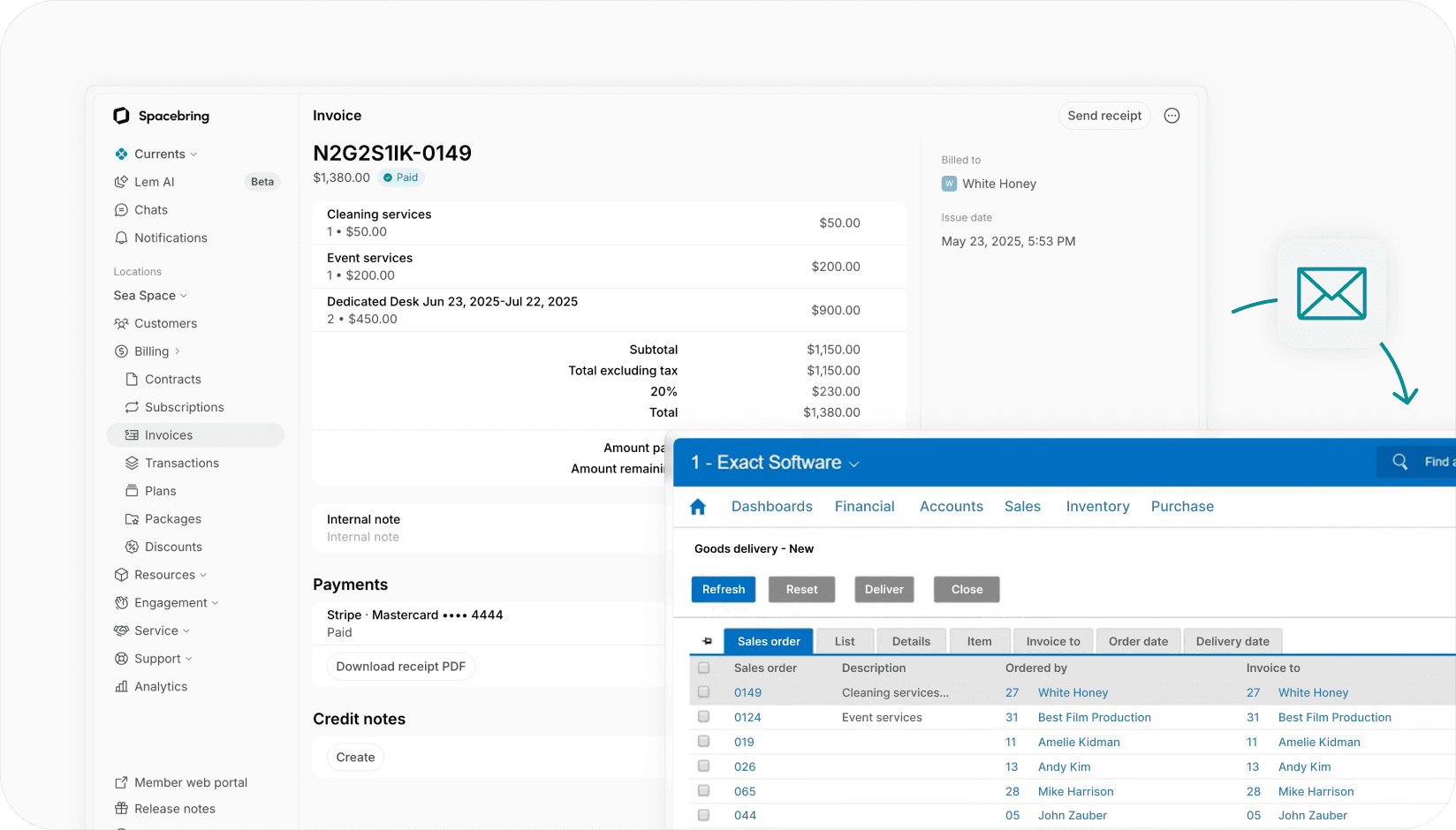The image size is (1456, 830).
Task: Check the box for sales order 019
Action: coord(704,742)
